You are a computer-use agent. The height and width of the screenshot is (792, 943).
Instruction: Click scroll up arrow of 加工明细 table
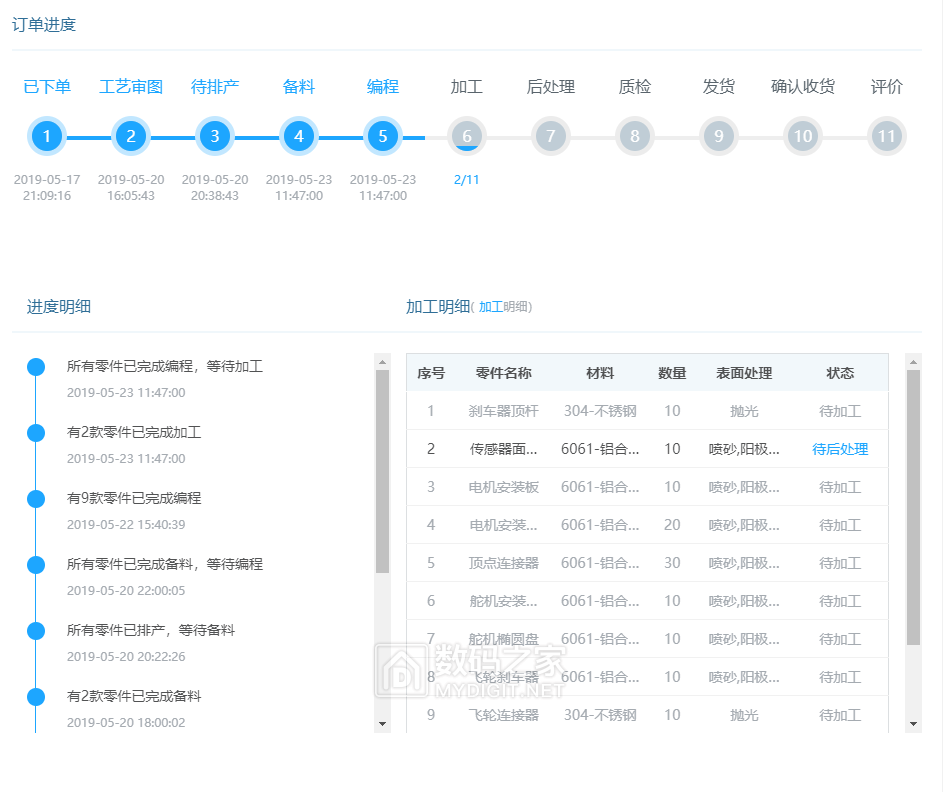pyautogui.click(x=913, y=361)
